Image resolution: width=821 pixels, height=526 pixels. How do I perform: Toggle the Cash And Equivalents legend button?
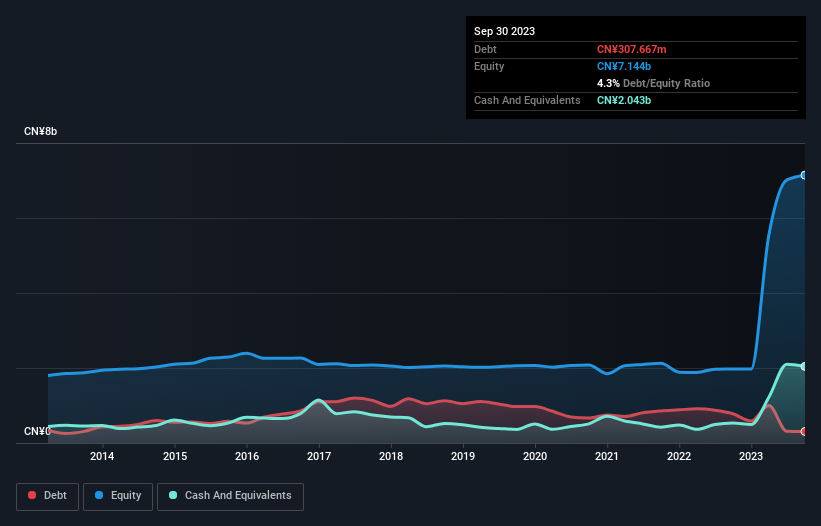(230, 496)
